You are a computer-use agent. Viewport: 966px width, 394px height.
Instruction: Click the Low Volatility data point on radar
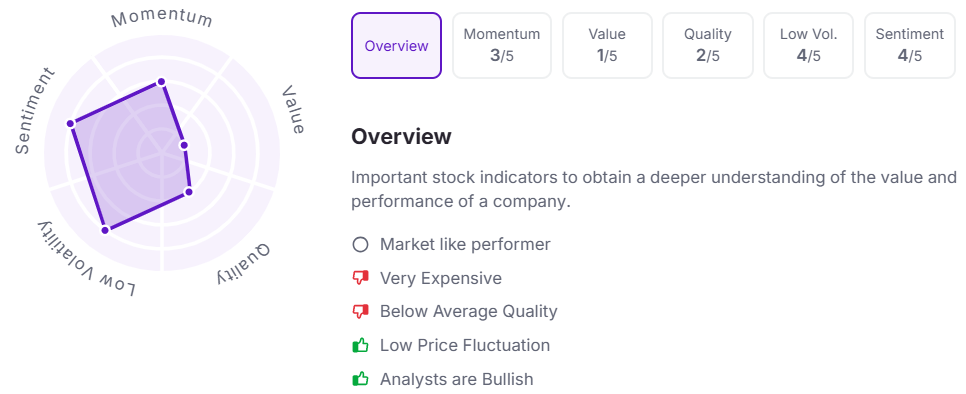(x=105, y=230)
